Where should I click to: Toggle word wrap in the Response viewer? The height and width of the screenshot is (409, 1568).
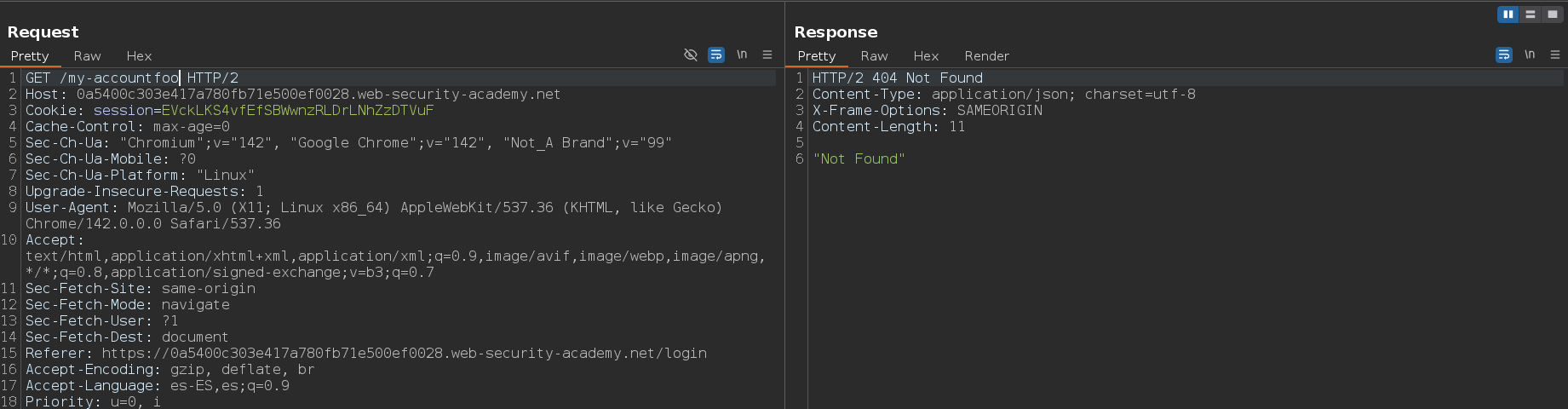(1504, 55)
